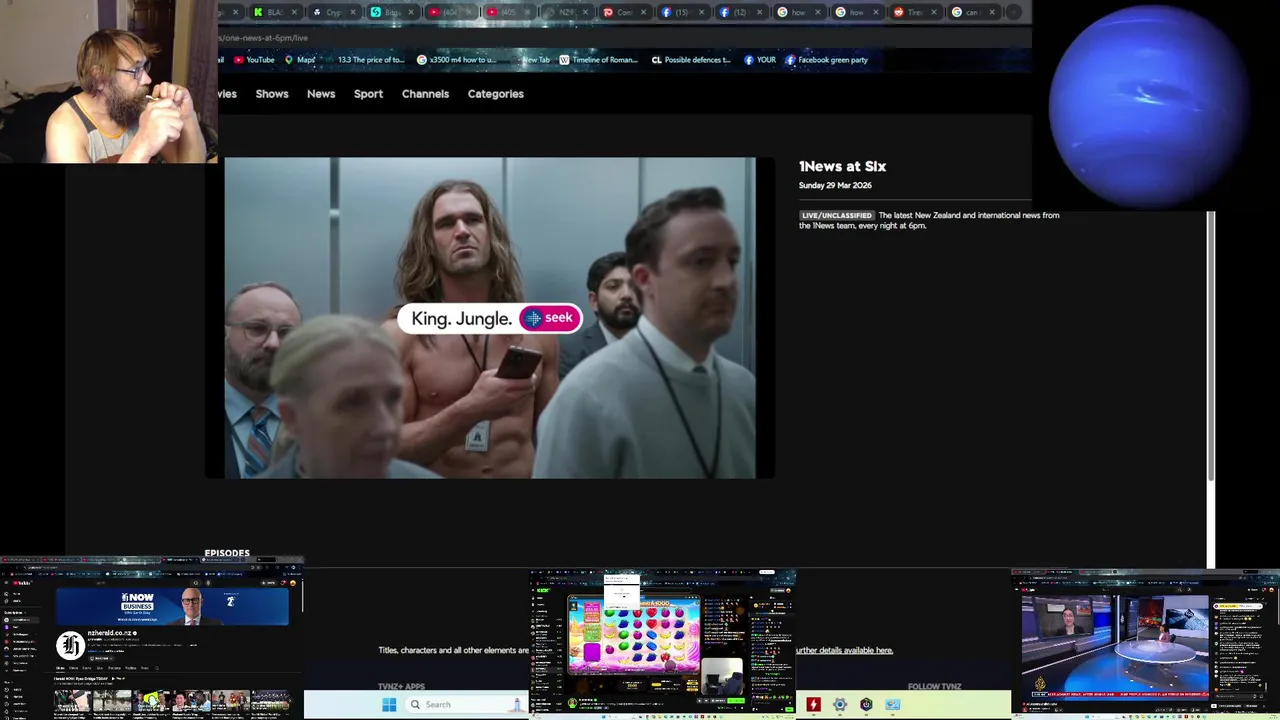Click the 'Sunday 29 Mar 2026' date text
Screen dimensions: 1280x720
click(835, 185)
